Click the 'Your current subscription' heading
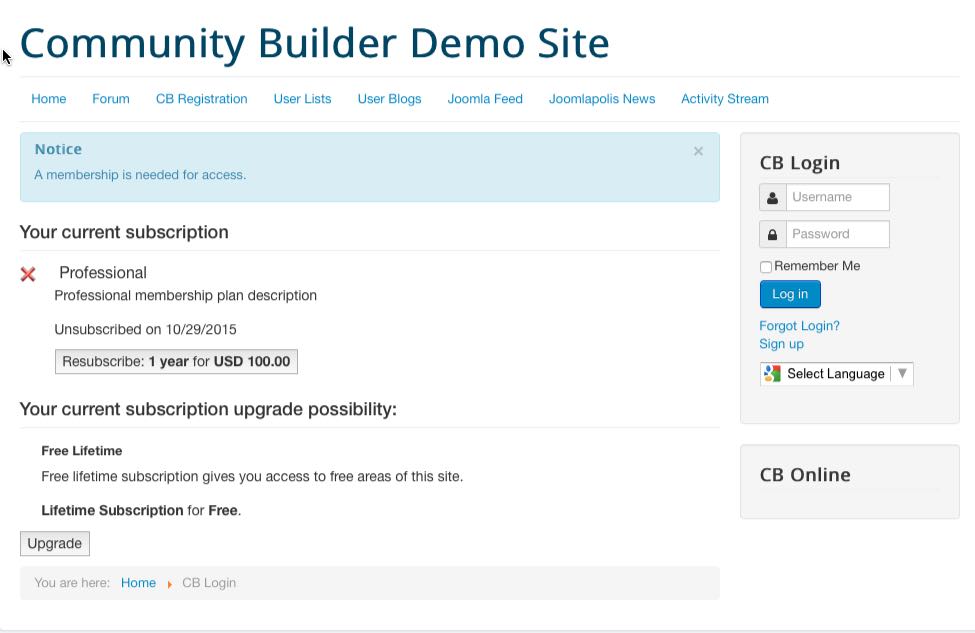The width and height of the screenshot is (975, 633). pos(124,232)
